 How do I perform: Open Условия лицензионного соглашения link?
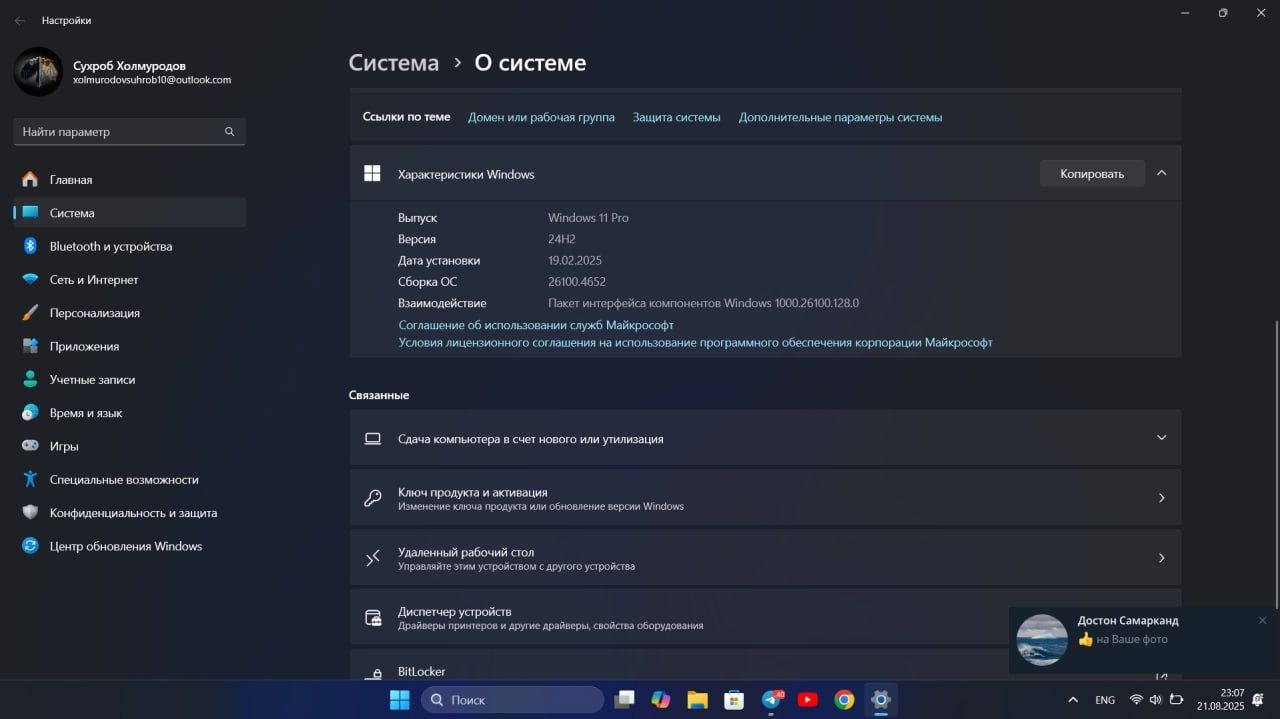[695, 342]
